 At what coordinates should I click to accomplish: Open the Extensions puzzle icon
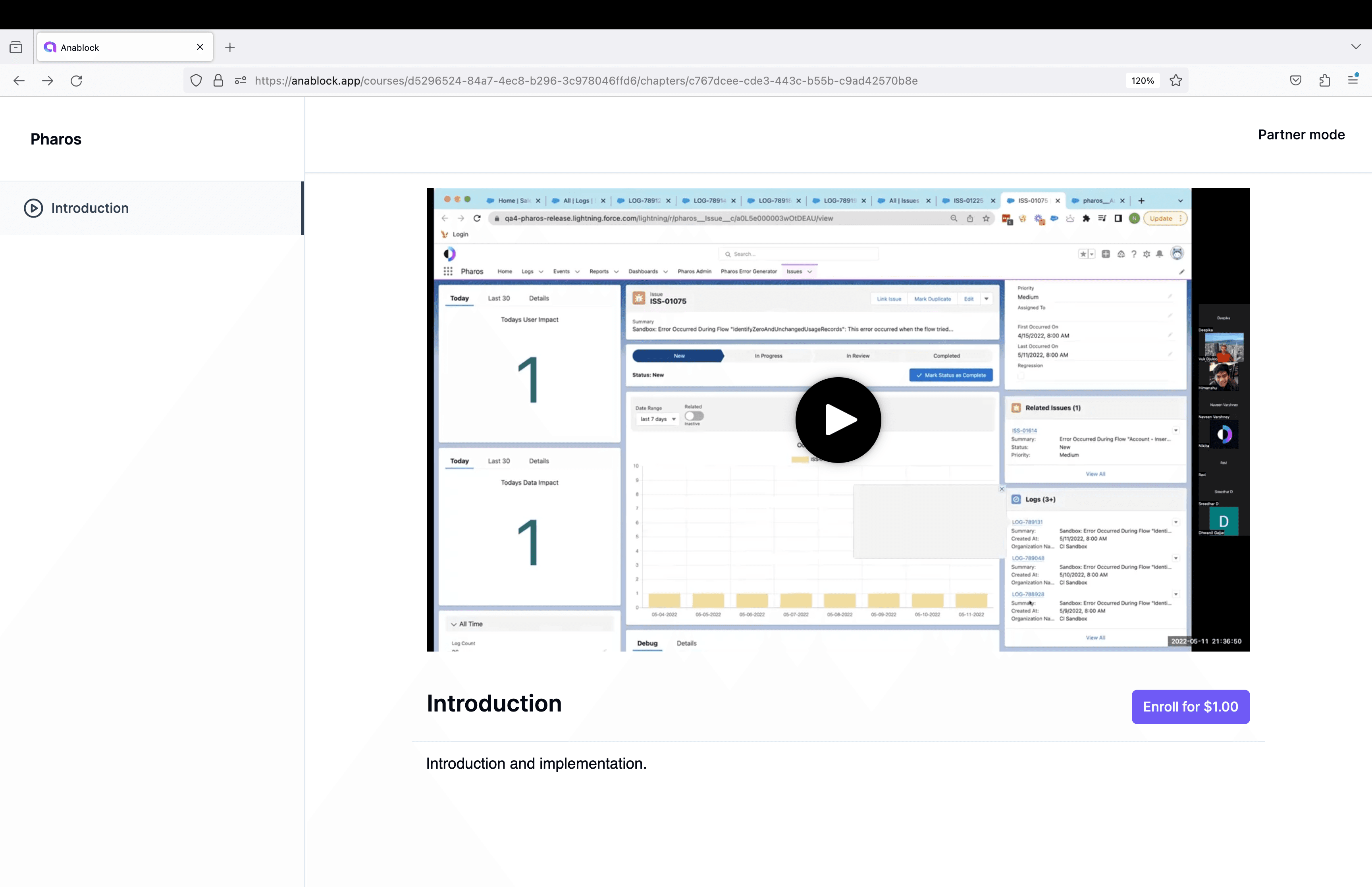click(1325, 81)
